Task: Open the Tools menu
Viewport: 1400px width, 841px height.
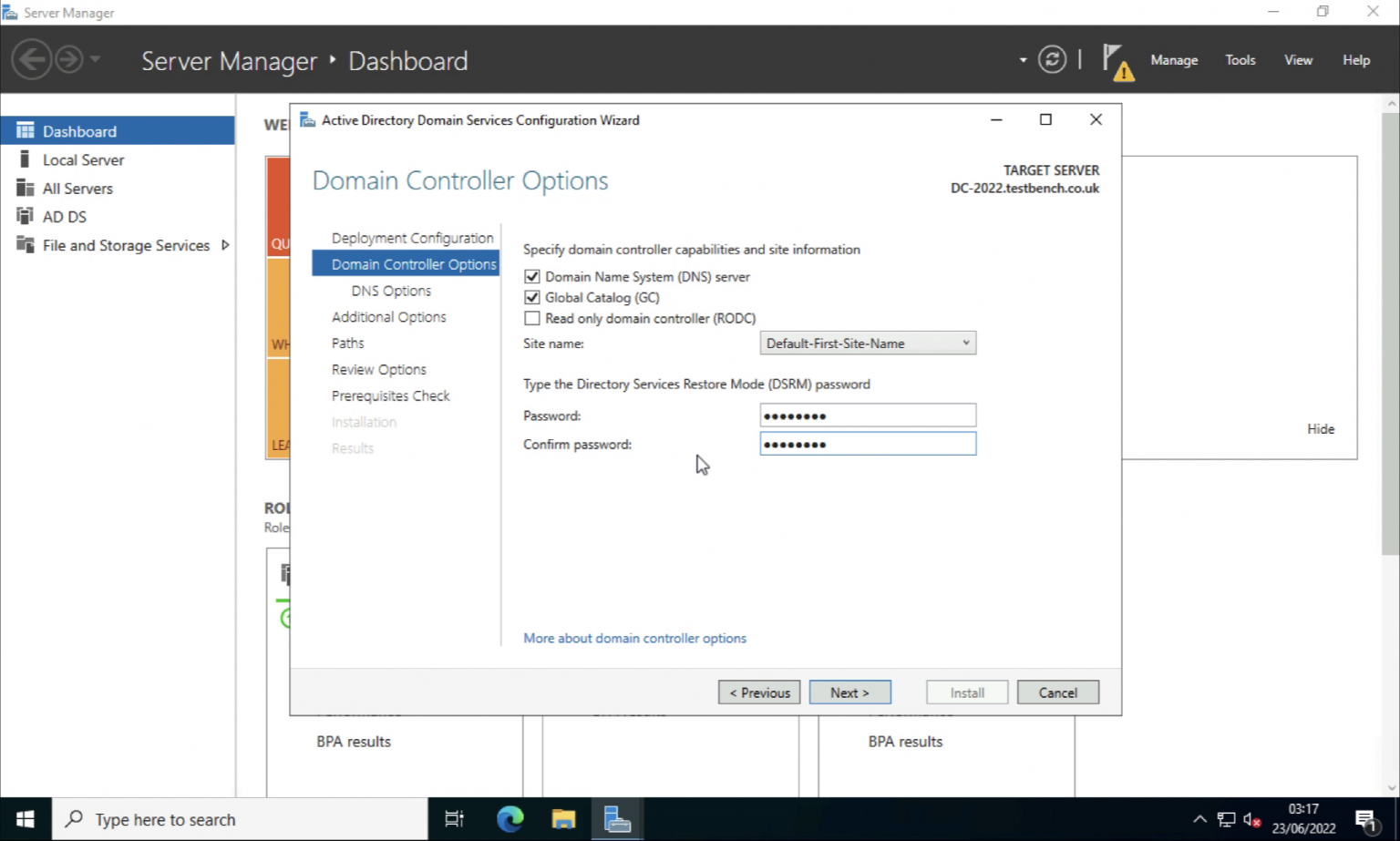Action: point(1240,60)
